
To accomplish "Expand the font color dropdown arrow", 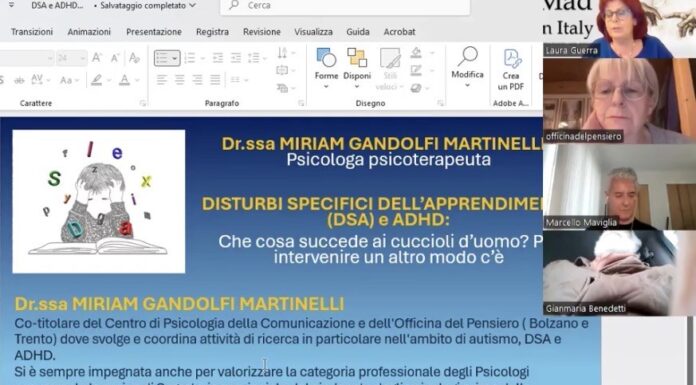I will pos(137,80).
